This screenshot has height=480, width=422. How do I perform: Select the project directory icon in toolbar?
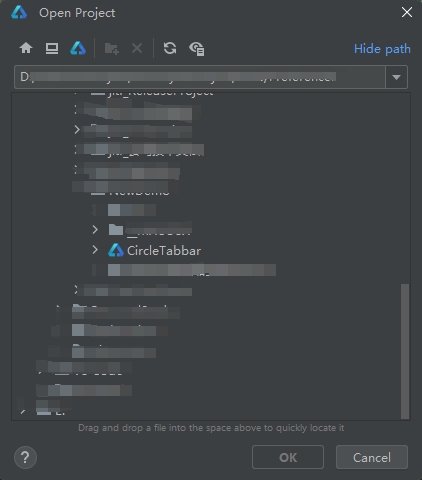(78, 48)
